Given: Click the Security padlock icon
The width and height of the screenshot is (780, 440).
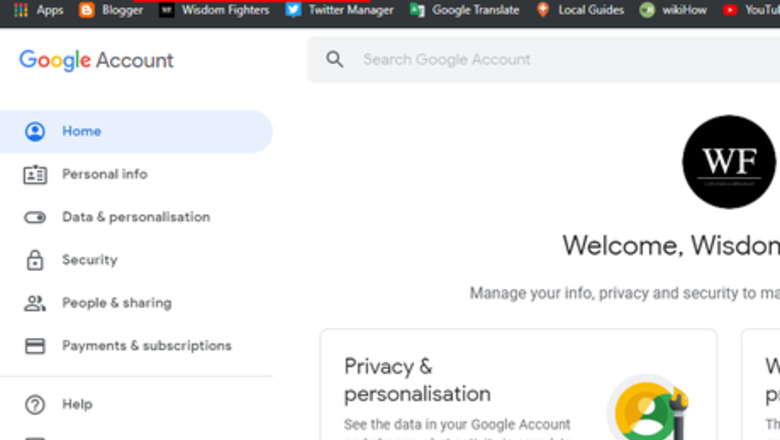Looking at the screenshot, I should pos(35,260).
